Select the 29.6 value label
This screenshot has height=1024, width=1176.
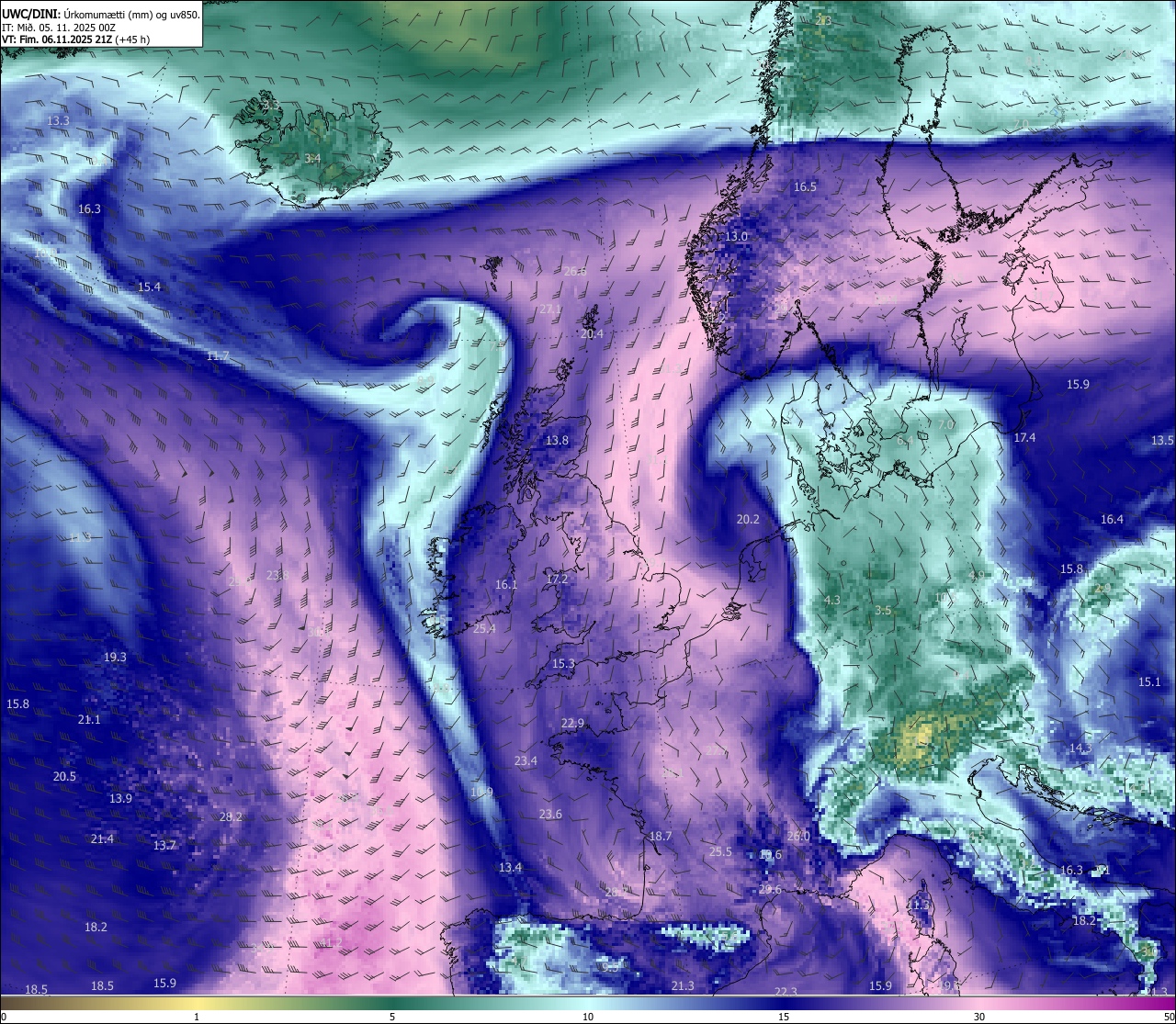point(770,890)
